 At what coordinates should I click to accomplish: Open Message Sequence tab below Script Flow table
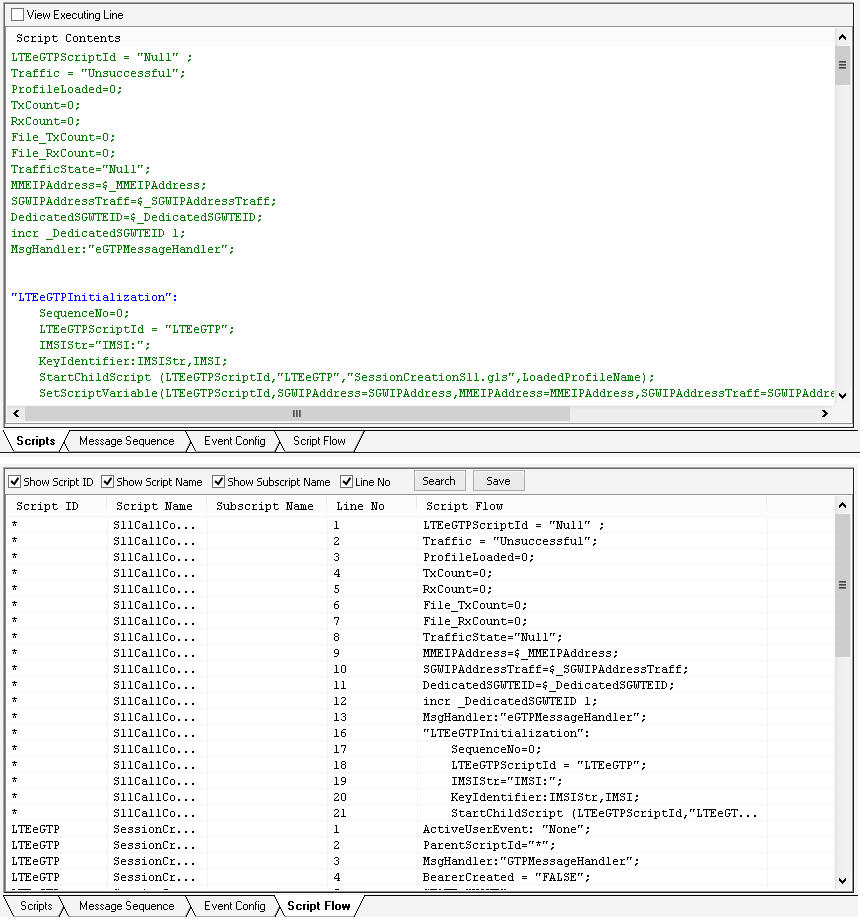(x=126, y=906)
